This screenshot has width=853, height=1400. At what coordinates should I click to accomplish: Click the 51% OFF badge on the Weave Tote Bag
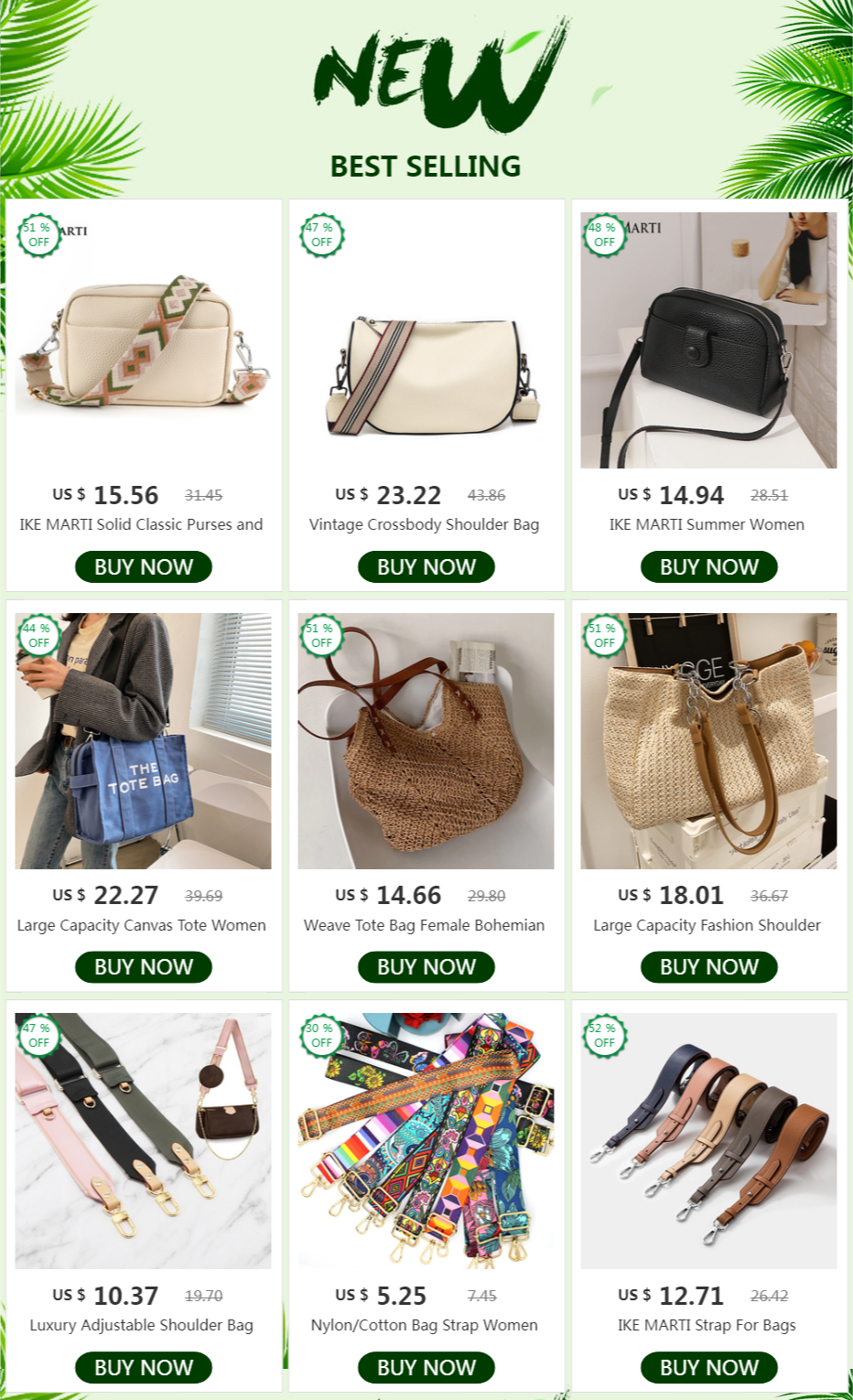[x=321, y=635]
